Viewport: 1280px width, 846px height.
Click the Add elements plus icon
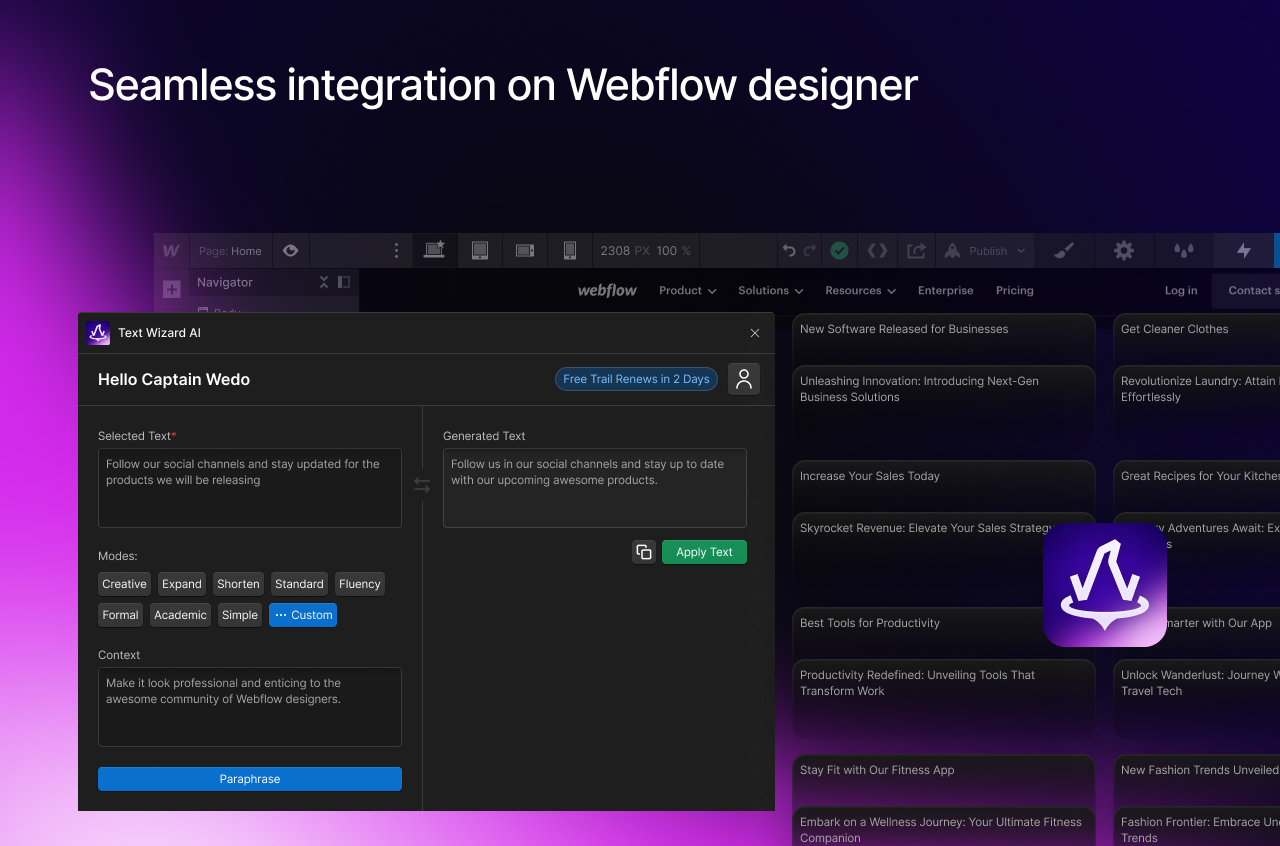tap(171, 289)
